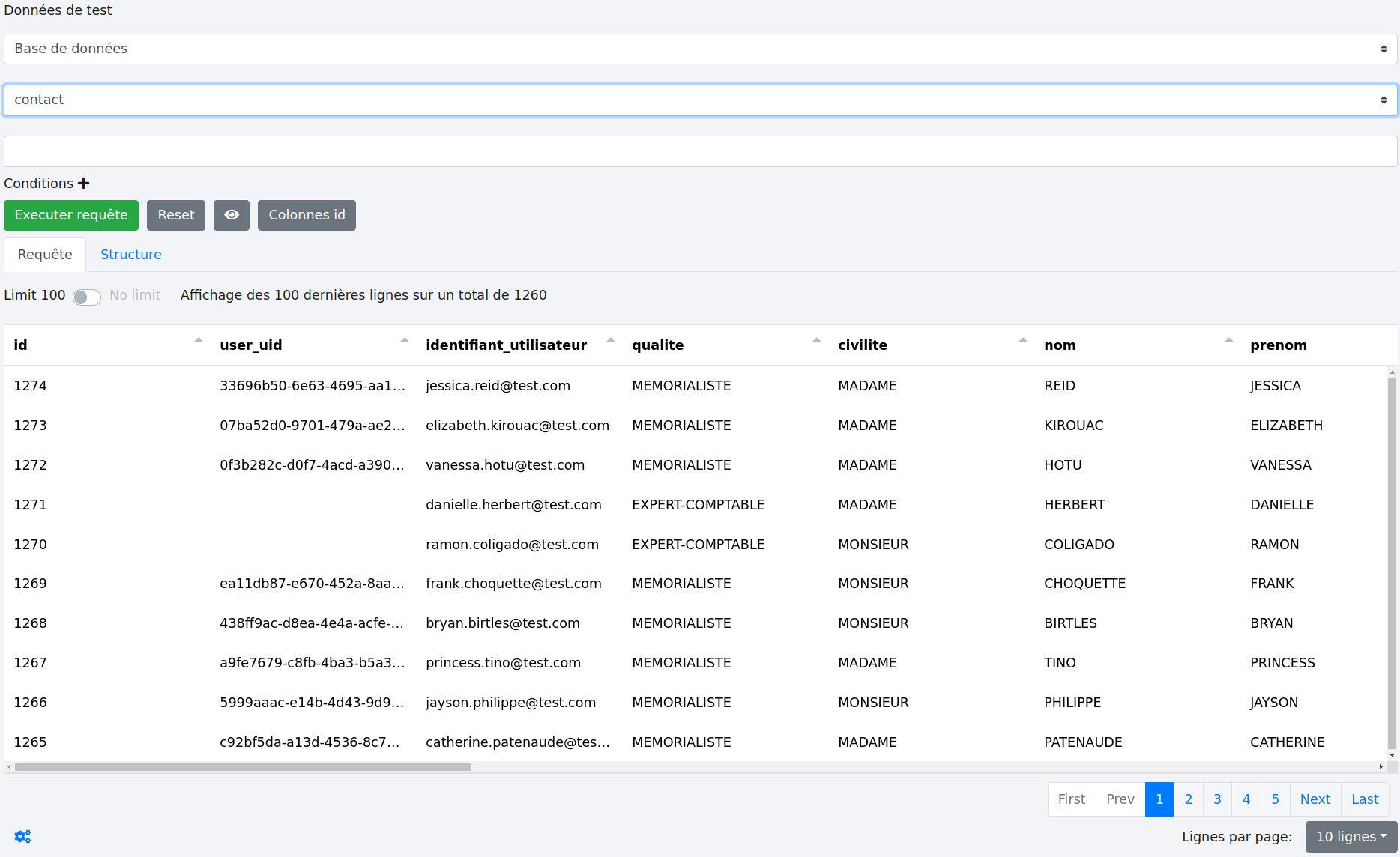Sort by the id column arrow
1400x857 pixels.
coord(199,341)
